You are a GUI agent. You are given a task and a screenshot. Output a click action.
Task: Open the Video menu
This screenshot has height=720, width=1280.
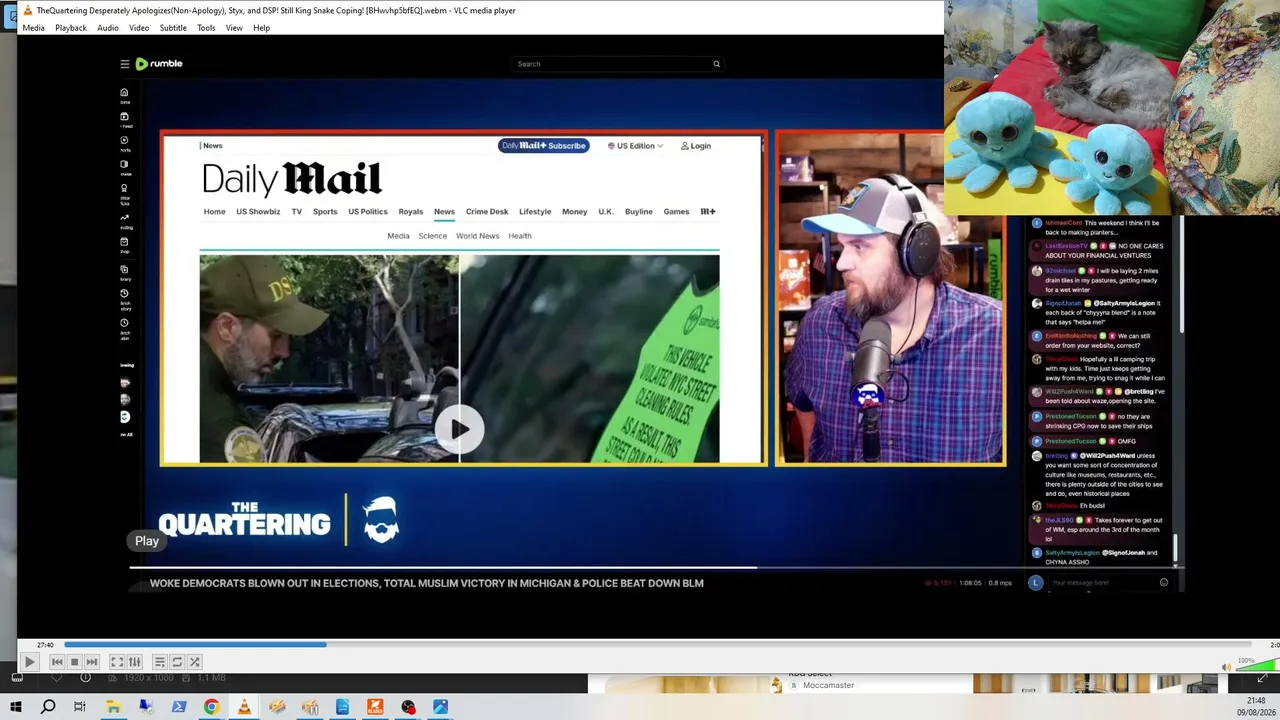[x=139, y=28]
